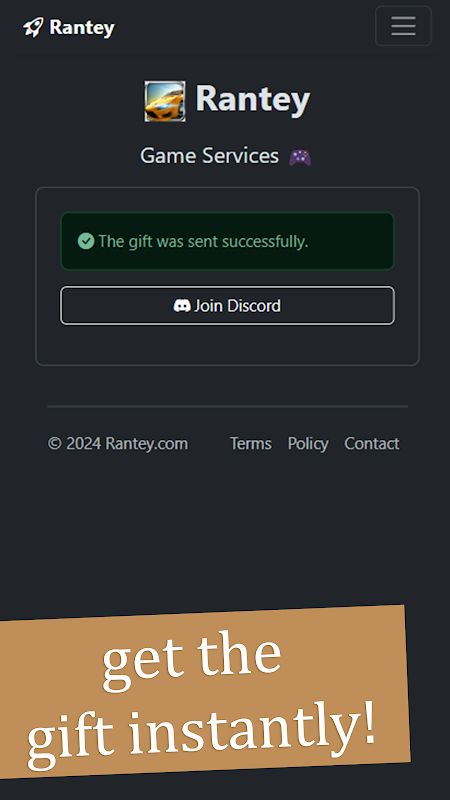Click the purple gamepad emoji icon
The image size is (450, 800).
pos(300,157)
